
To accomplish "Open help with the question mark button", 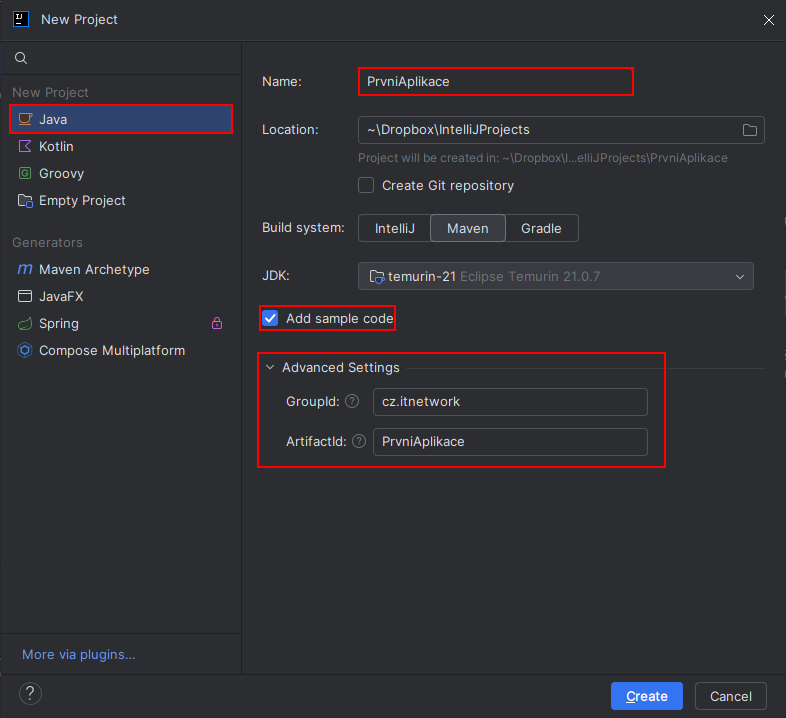I will point(30,694).
